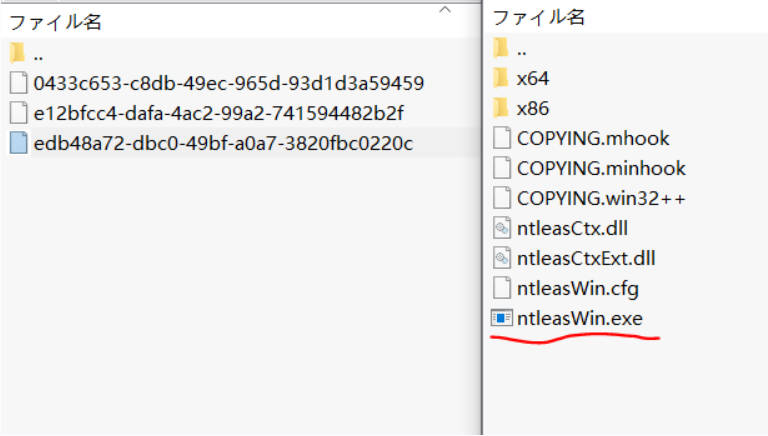This screenshot has height=436, width=768.
Task: Click the x86 folder icon
Action: [x=501, y=108]
